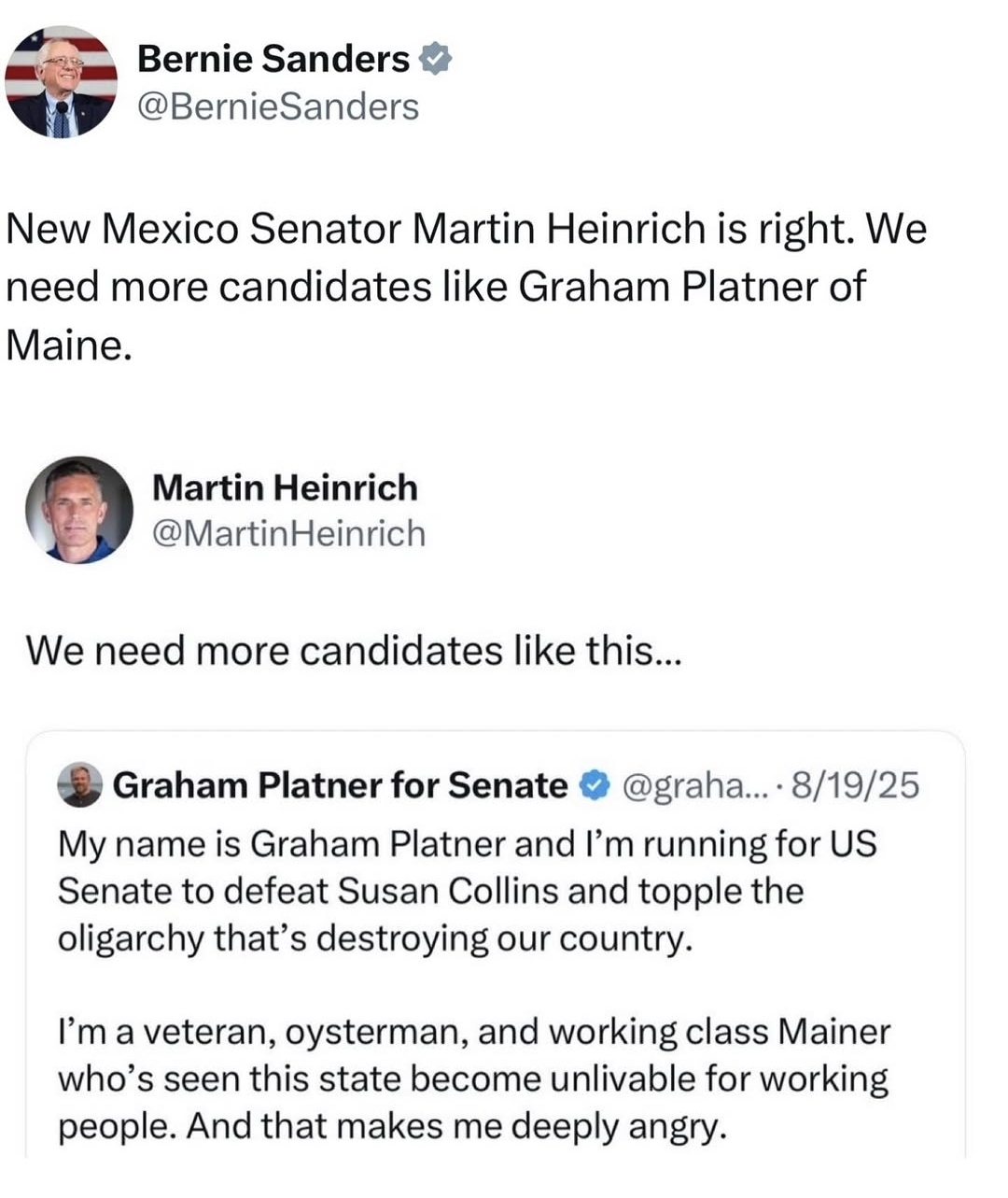
Task: Click the Martin Heinrich display name
Action: tap(284, 487)
